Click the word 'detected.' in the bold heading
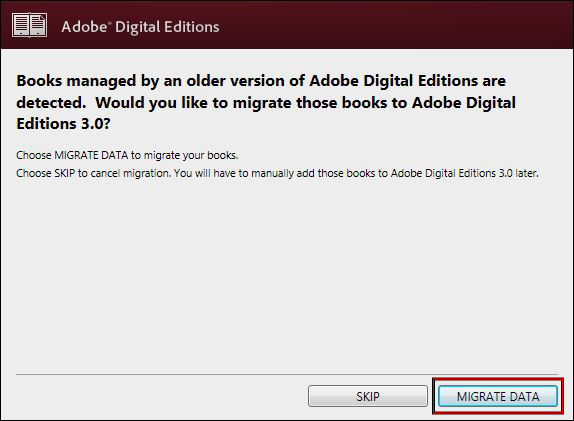The image size is (574, 421). (51, 103)
